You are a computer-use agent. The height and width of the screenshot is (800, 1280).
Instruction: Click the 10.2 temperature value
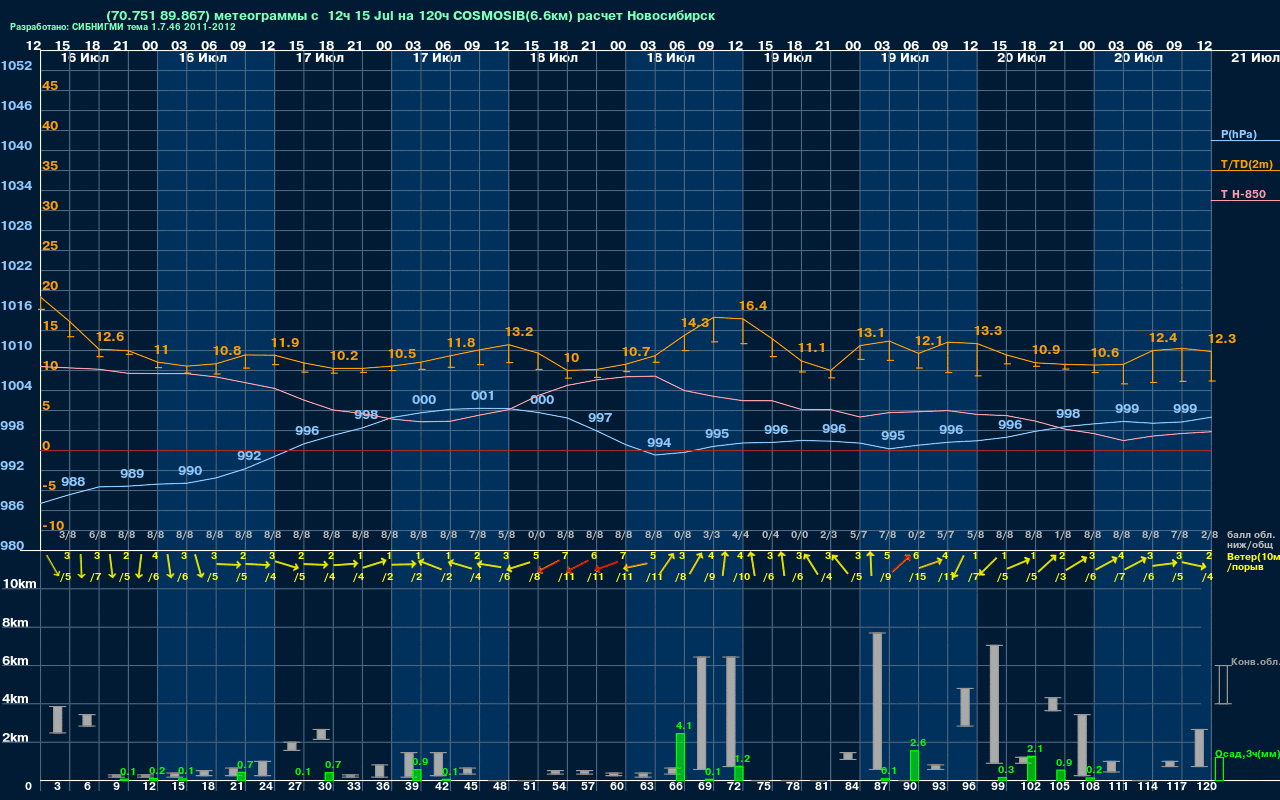344,356
